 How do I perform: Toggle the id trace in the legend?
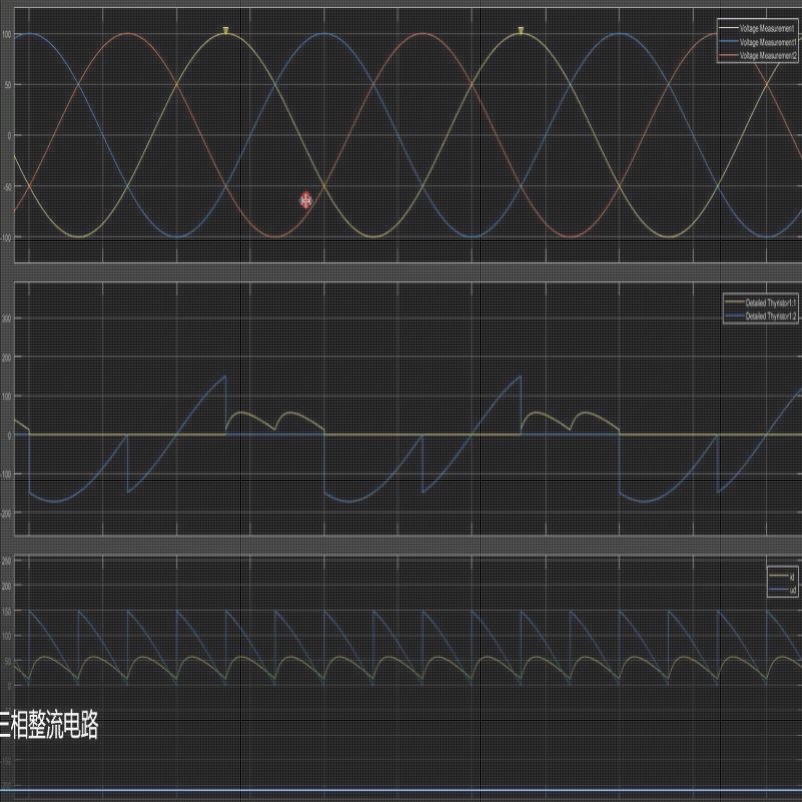(x=783, y=576)
